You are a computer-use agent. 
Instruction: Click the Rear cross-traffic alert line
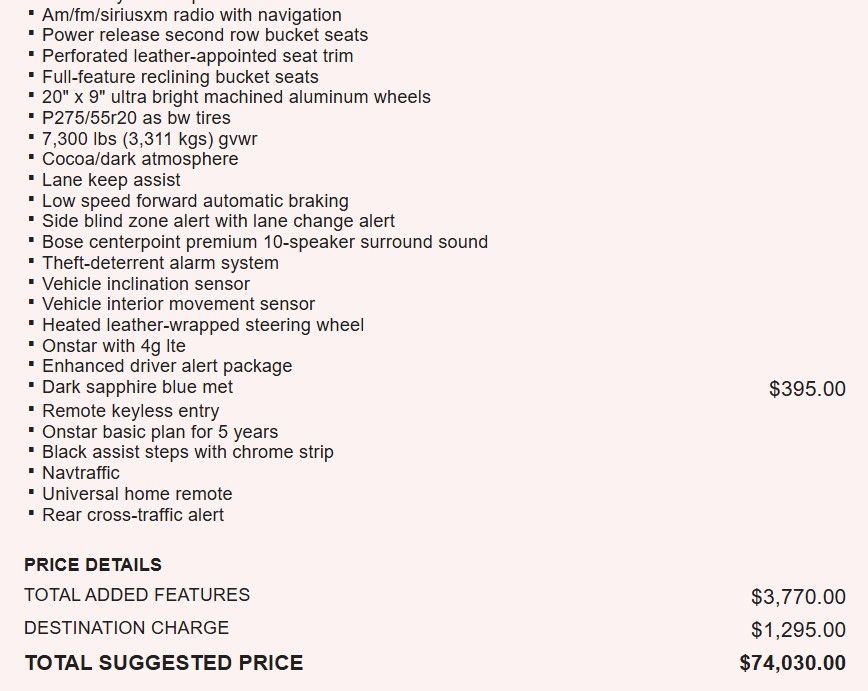(133, 515)
